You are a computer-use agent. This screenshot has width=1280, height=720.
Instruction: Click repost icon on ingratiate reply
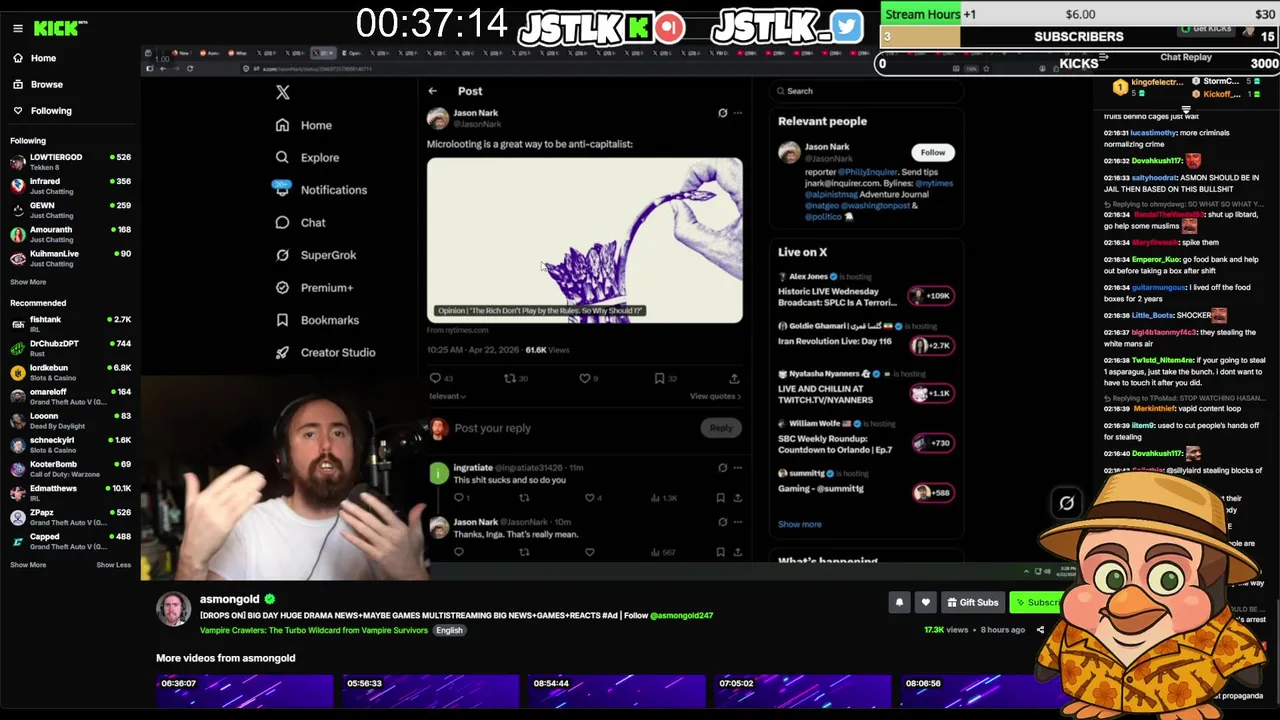point(524,497)
